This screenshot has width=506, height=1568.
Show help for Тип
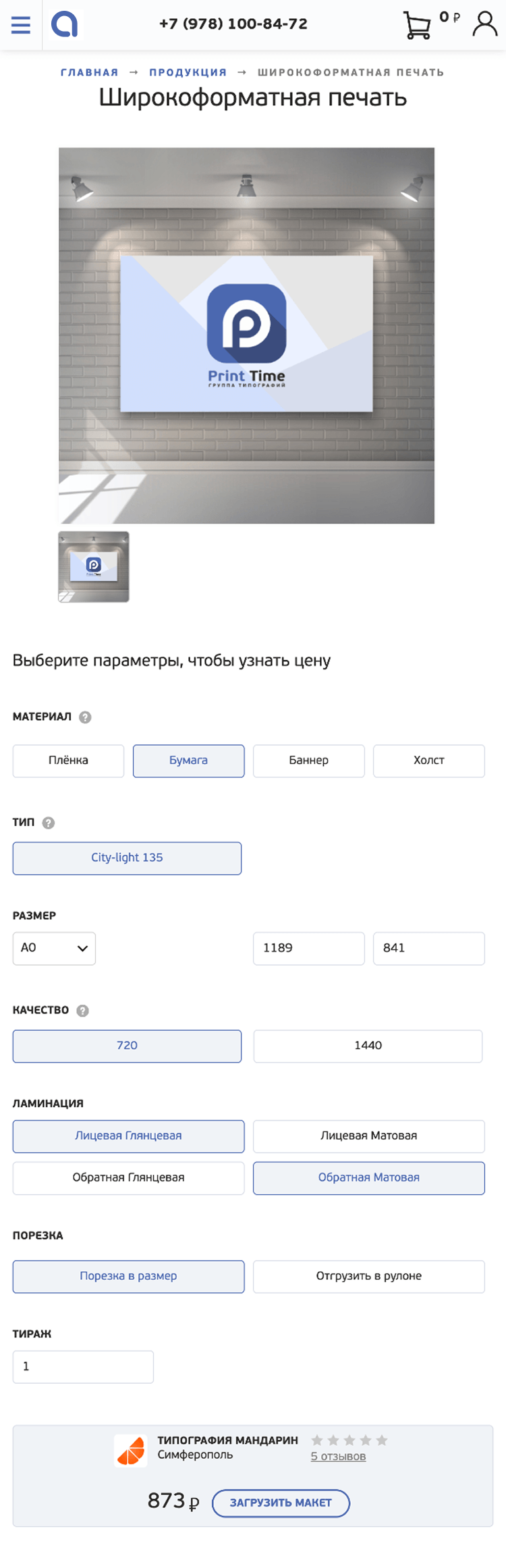click(49, 822)
